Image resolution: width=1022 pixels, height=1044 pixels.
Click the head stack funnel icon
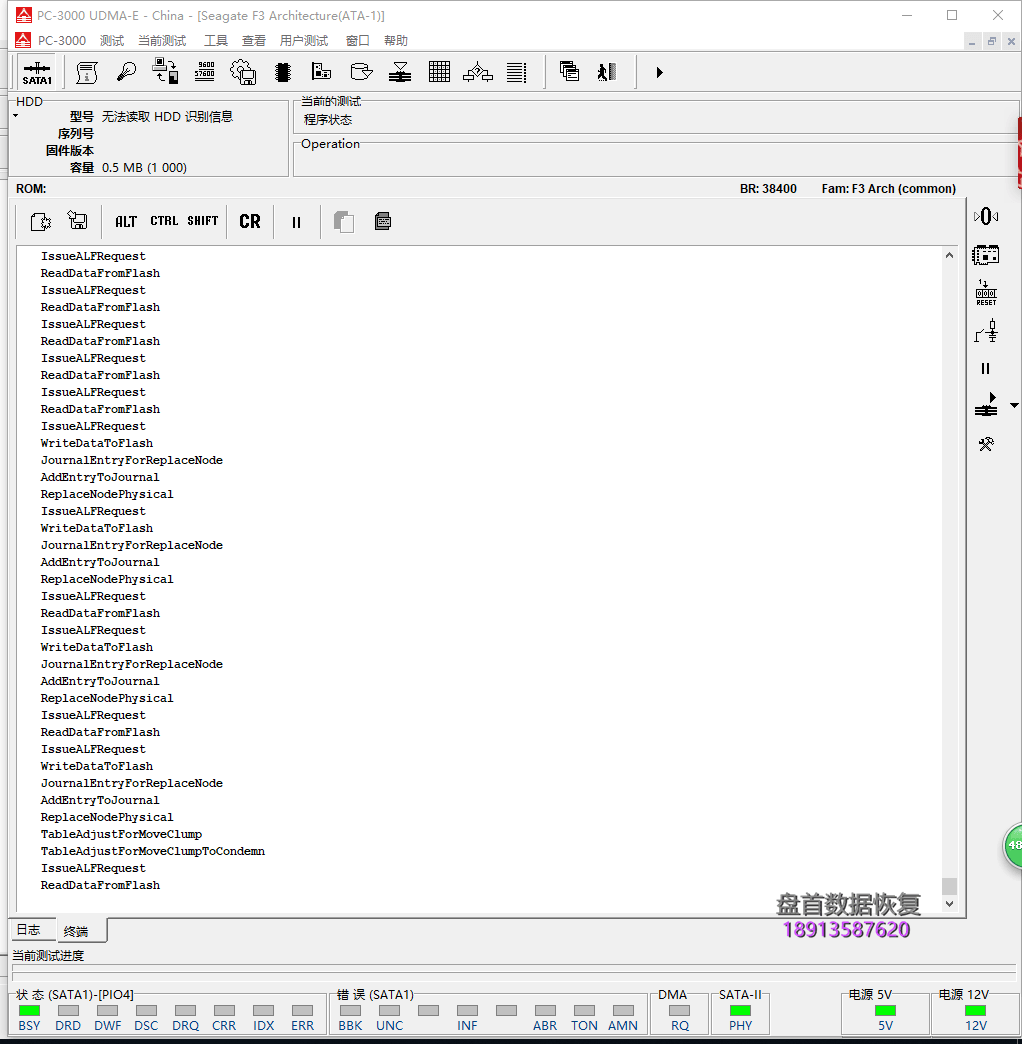399,72
